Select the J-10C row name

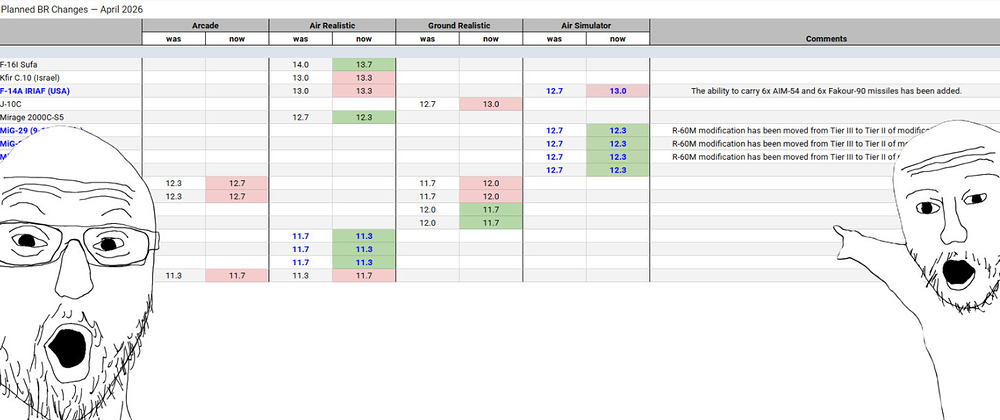click(11, 104)
